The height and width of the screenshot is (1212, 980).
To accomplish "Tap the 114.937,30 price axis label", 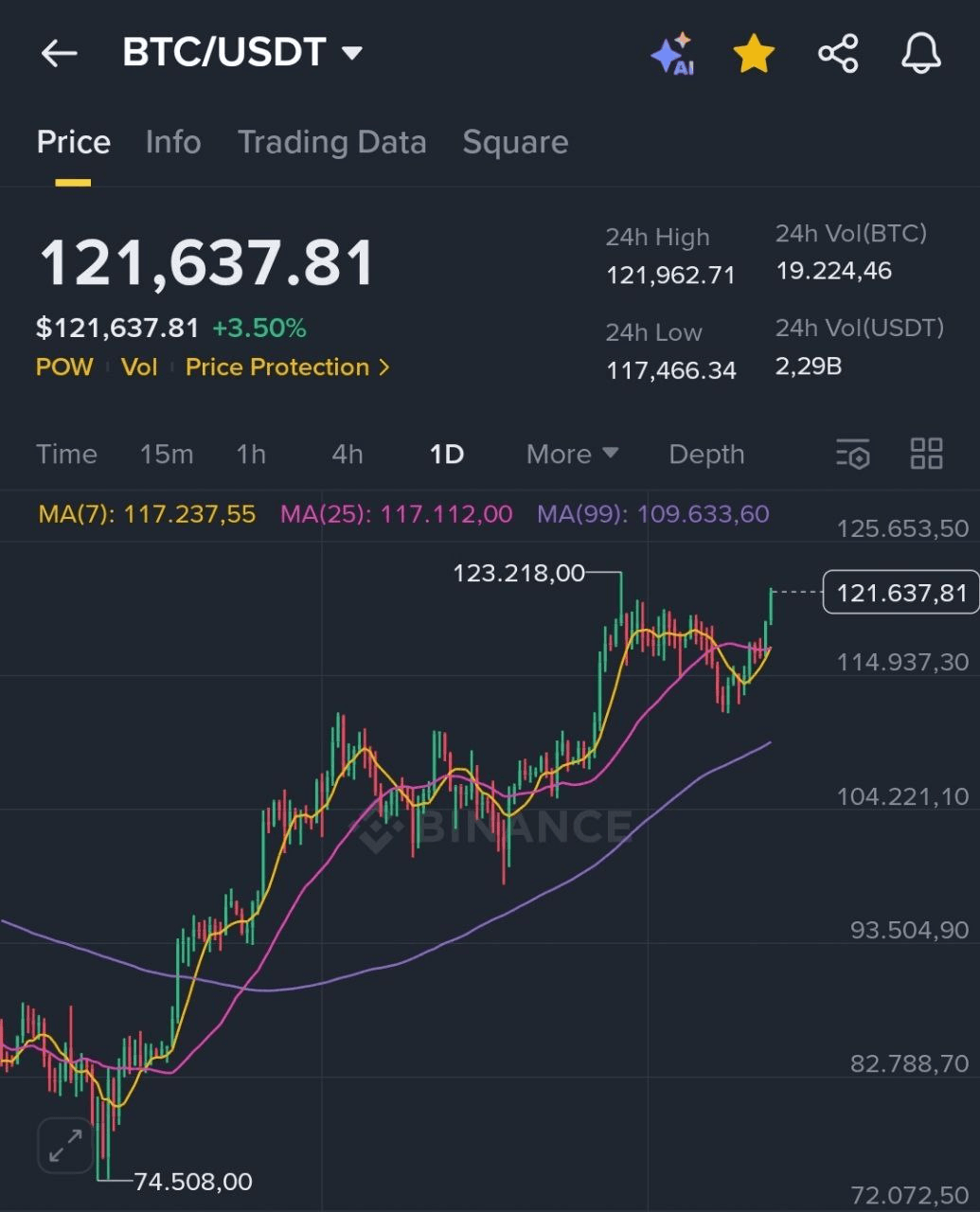I will (x=902, y=662).
